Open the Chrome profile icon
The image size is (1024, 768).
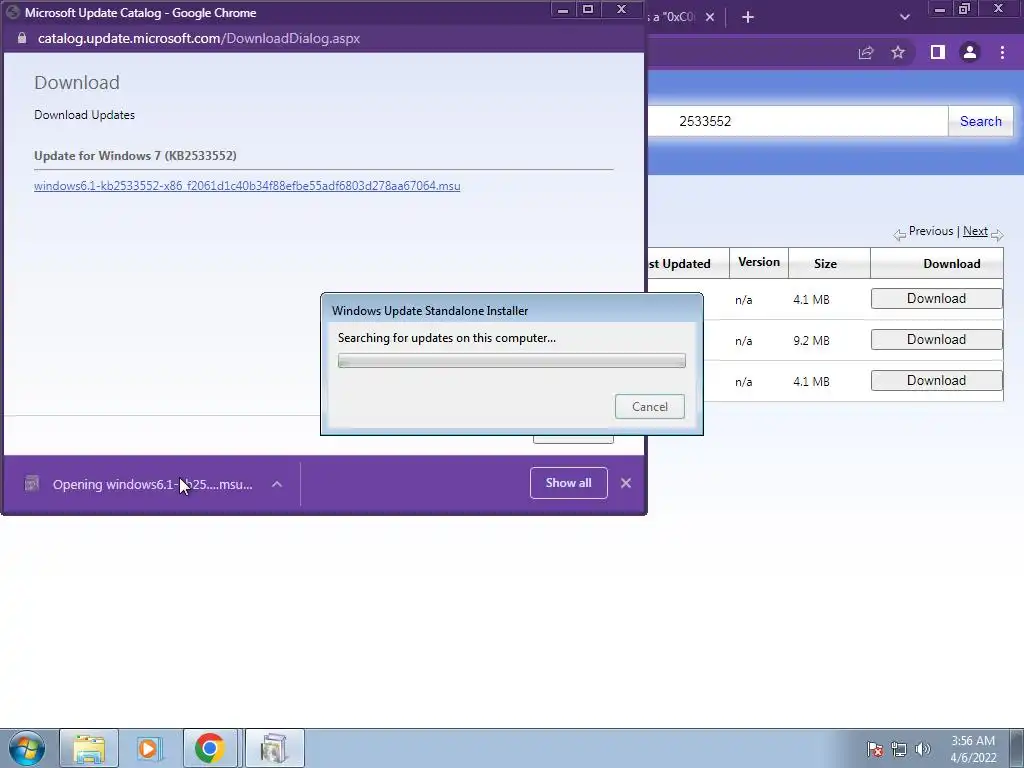point(970,53)
